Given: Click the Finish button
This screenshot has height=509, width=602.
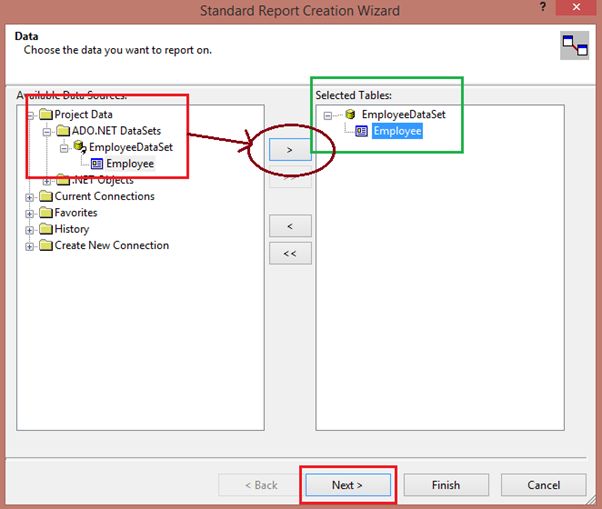Looking at the screenshot, I should (446, 485).
